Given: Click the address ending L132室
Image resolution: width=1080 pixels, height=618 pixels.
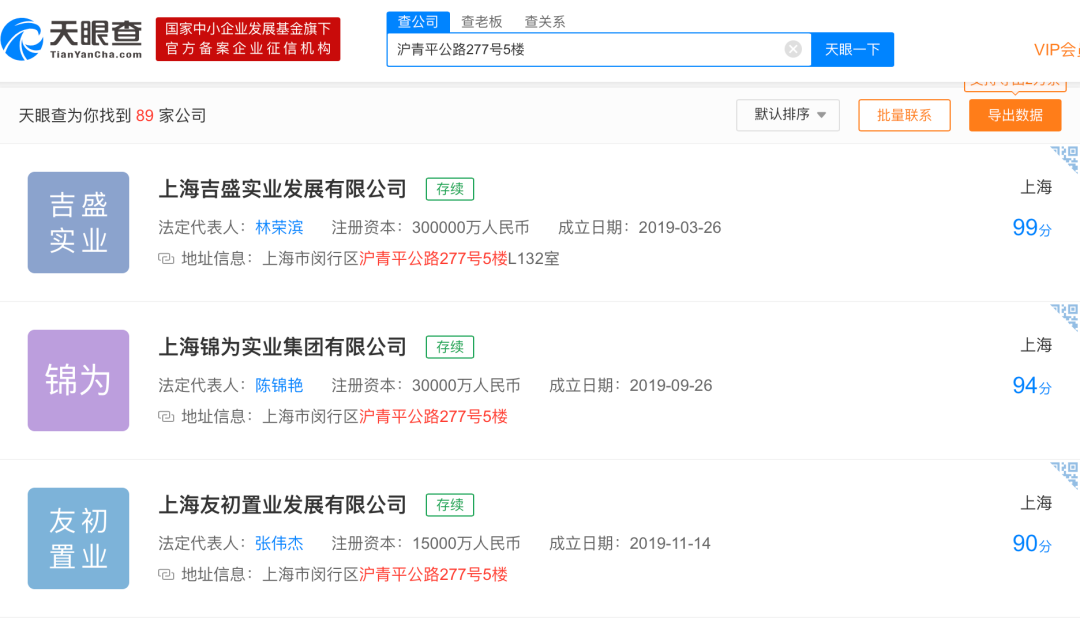Looking at the screenshot, I should coord(411,259).
